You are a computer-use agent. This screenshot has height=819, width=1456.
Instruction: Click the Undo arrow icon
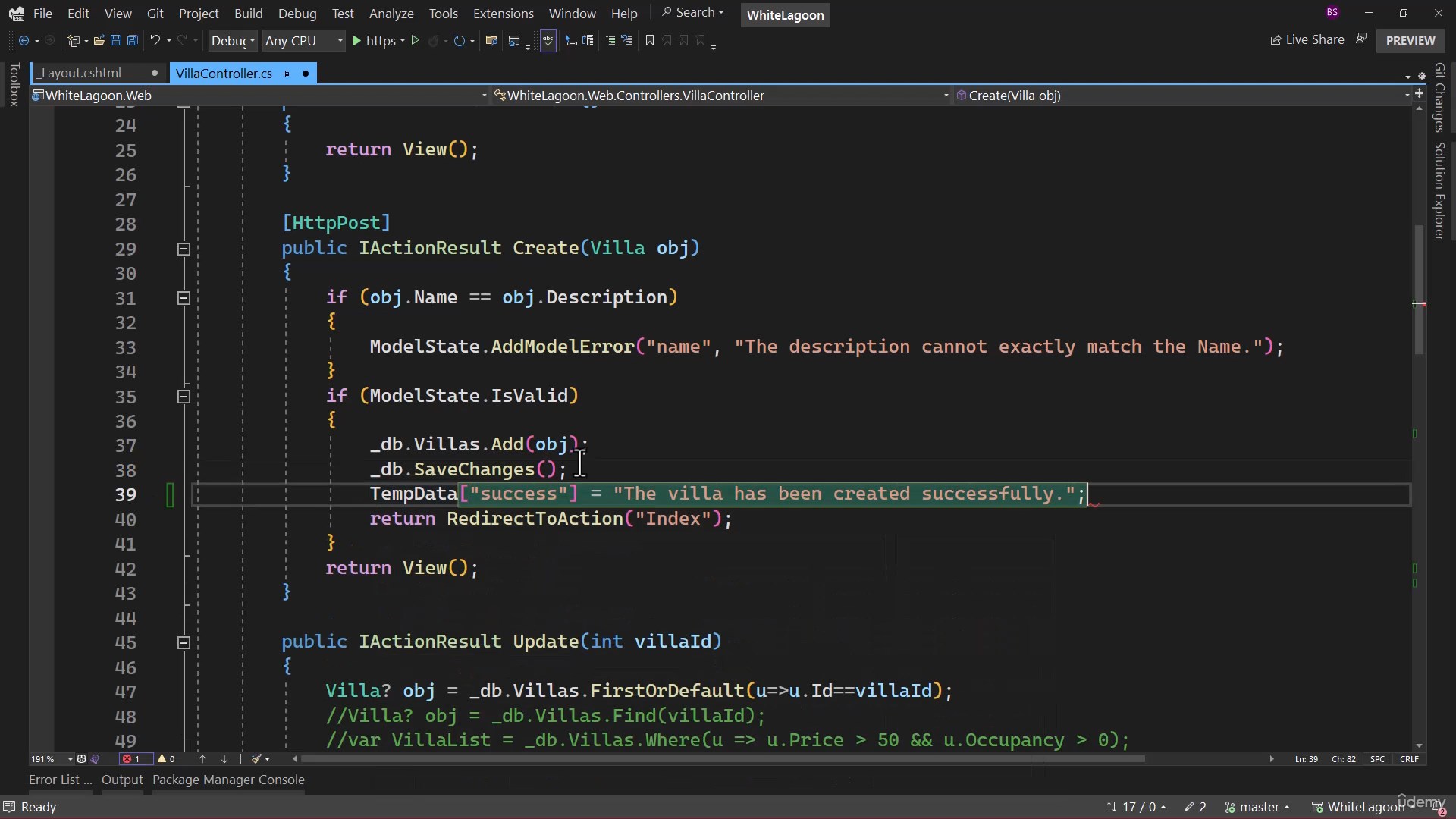(x=155, y=40)
